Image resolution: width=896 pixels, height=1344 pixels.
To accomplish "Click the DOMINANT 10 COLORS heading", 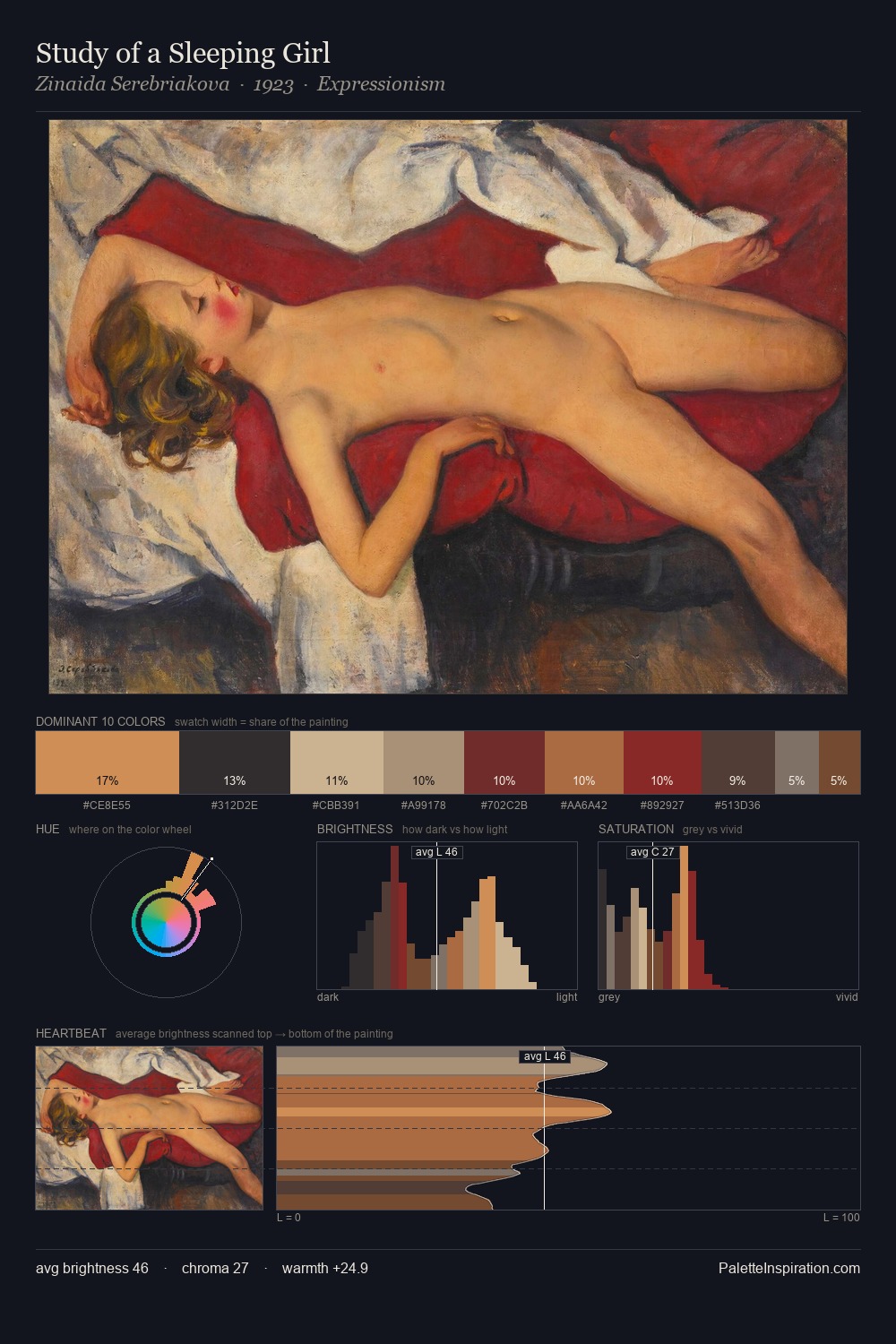I will (x=100, y=721).
